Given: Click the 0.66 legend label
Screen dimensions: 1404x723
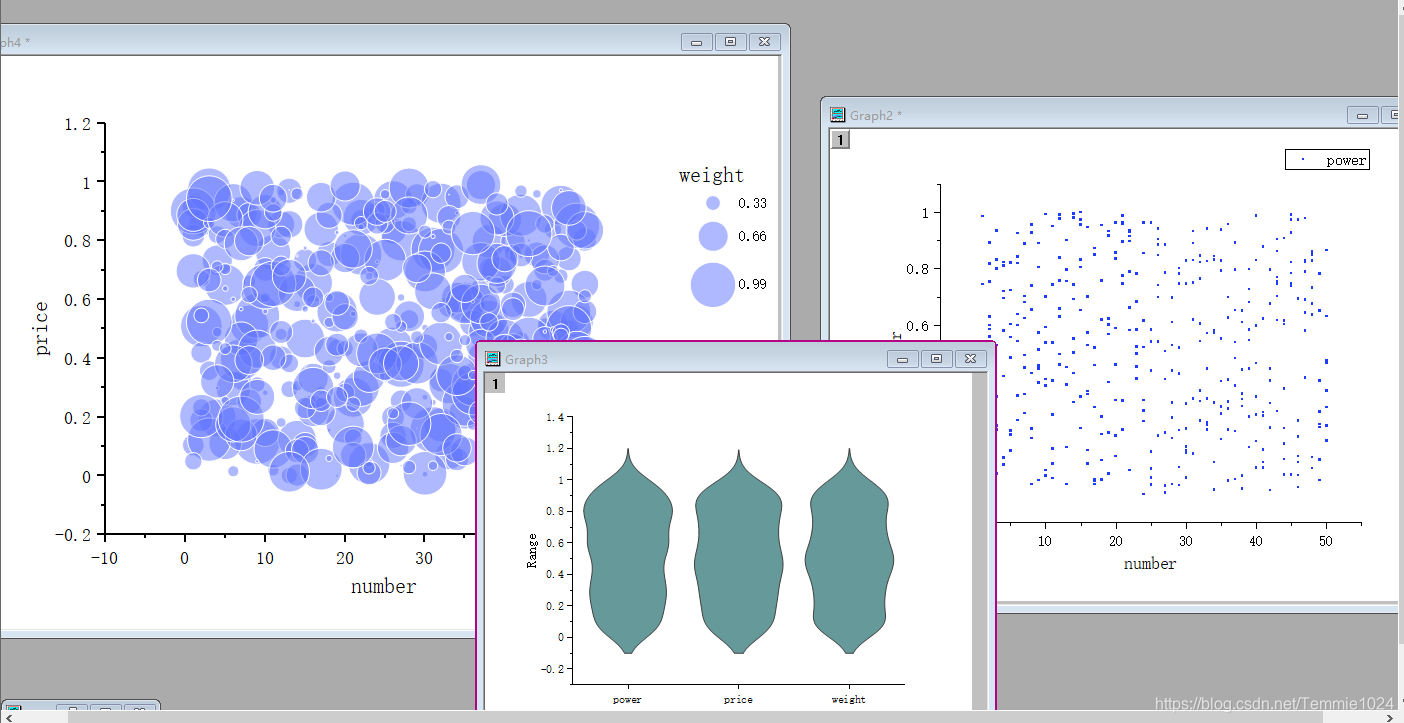Looking at the screenshot, I should point(753,236).
